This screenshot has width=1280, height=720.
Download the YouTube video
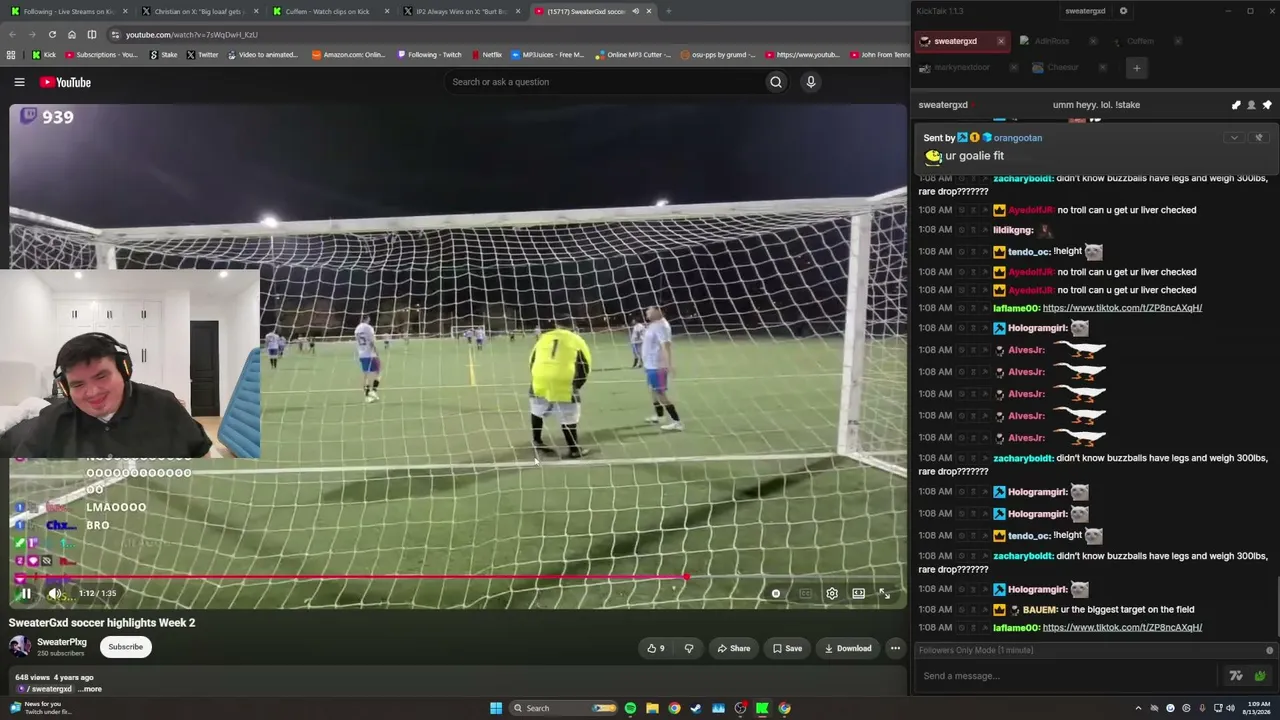[x=848, y=648]
